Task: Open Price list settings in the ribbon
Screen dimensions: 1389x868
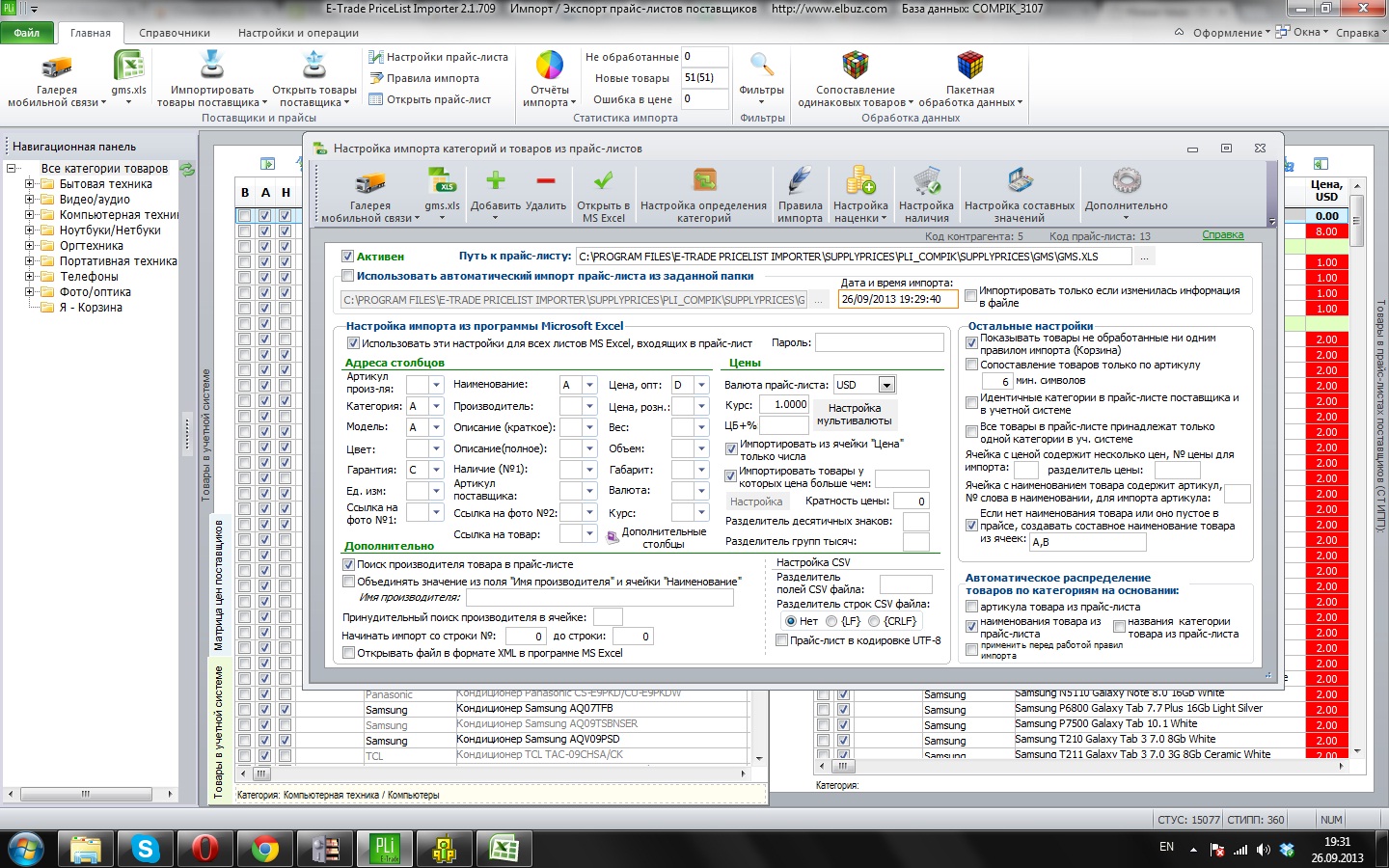Action: pos(438,57)
